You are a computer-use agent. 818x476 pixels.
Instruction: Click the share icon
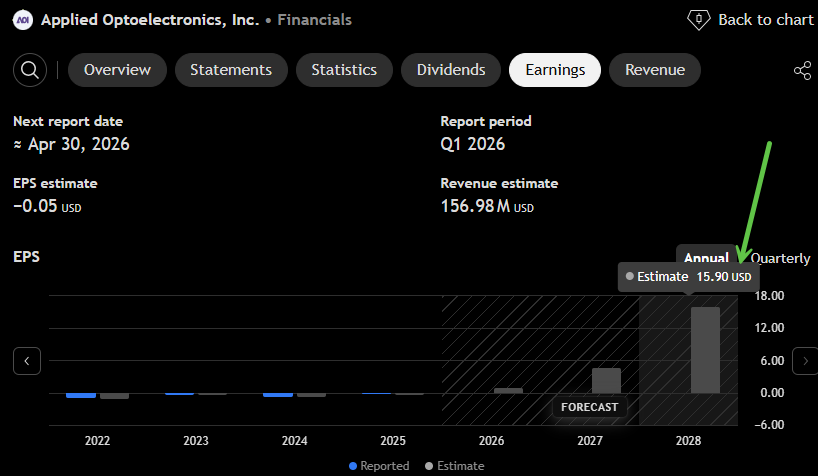pyautogui.click(x=802, y=70)
